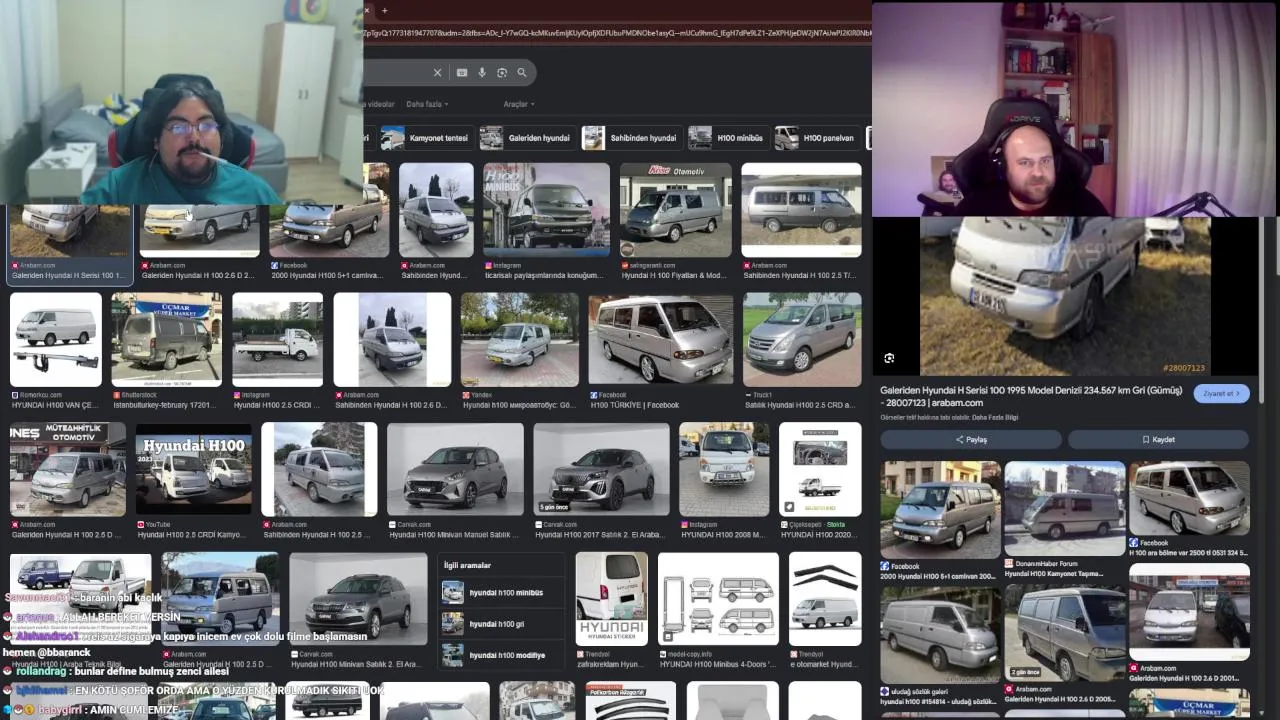Open Carvak Hyundai H100 Minivan Manuel Satılık thumbnail

click(456, 469)
